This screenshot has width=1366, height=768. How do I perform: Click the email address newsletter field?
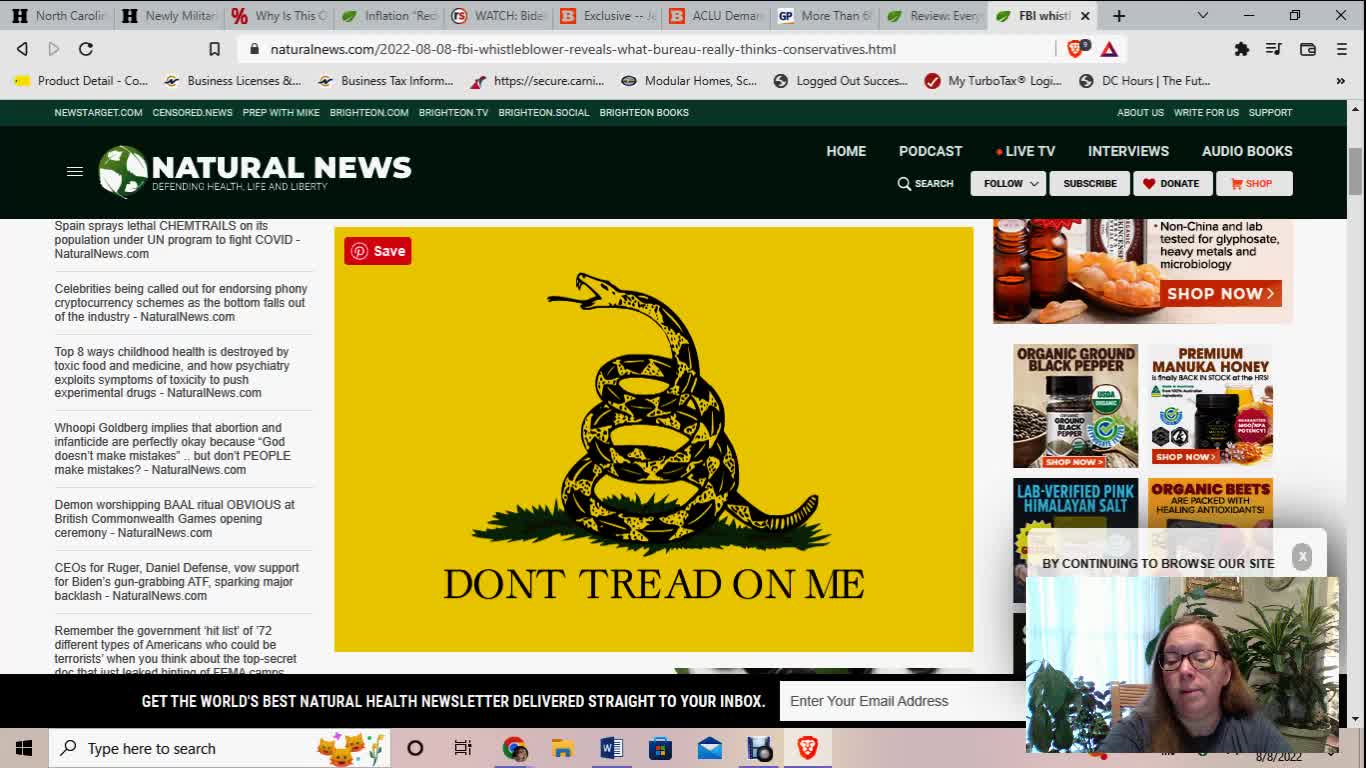tap(902, 701)
